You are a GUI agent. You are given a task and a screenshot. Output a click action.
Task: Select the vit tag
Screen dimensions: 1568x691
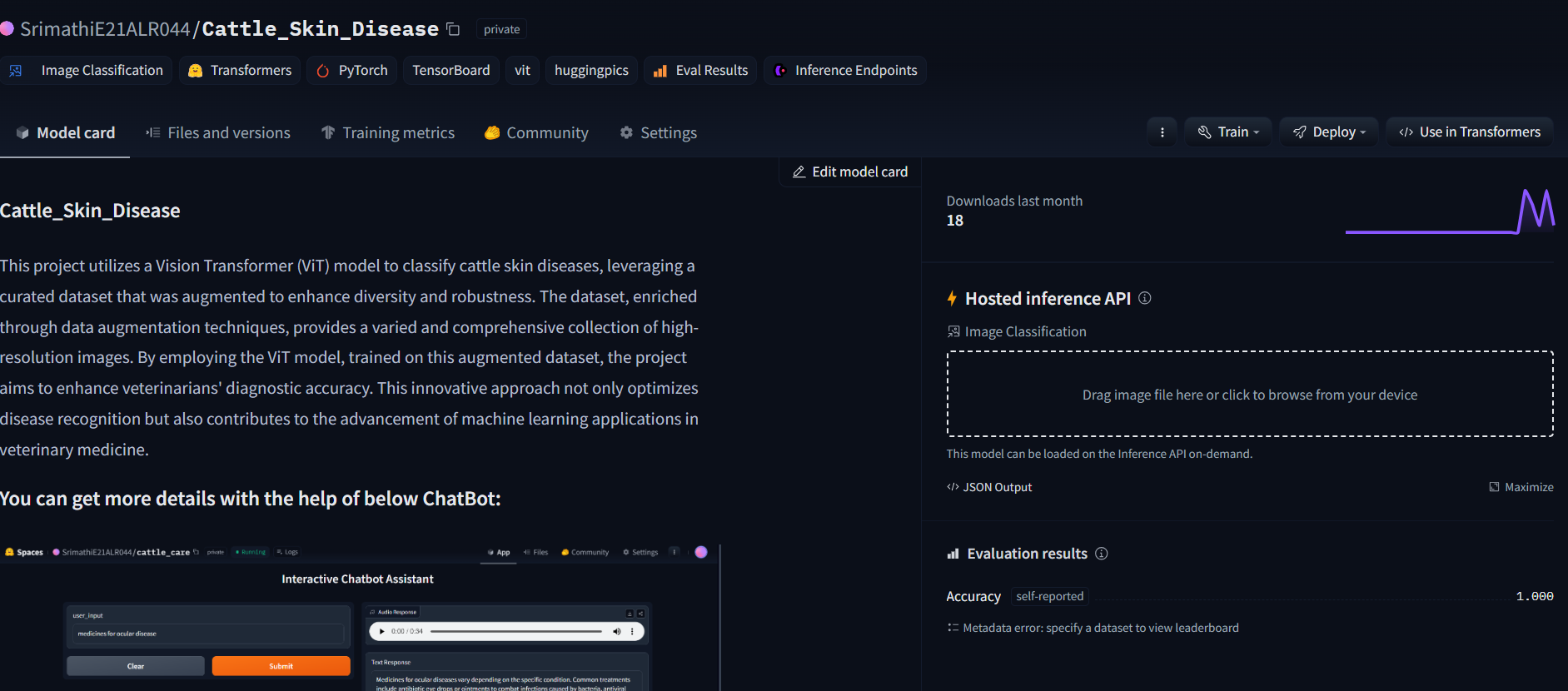click(522, 71)
